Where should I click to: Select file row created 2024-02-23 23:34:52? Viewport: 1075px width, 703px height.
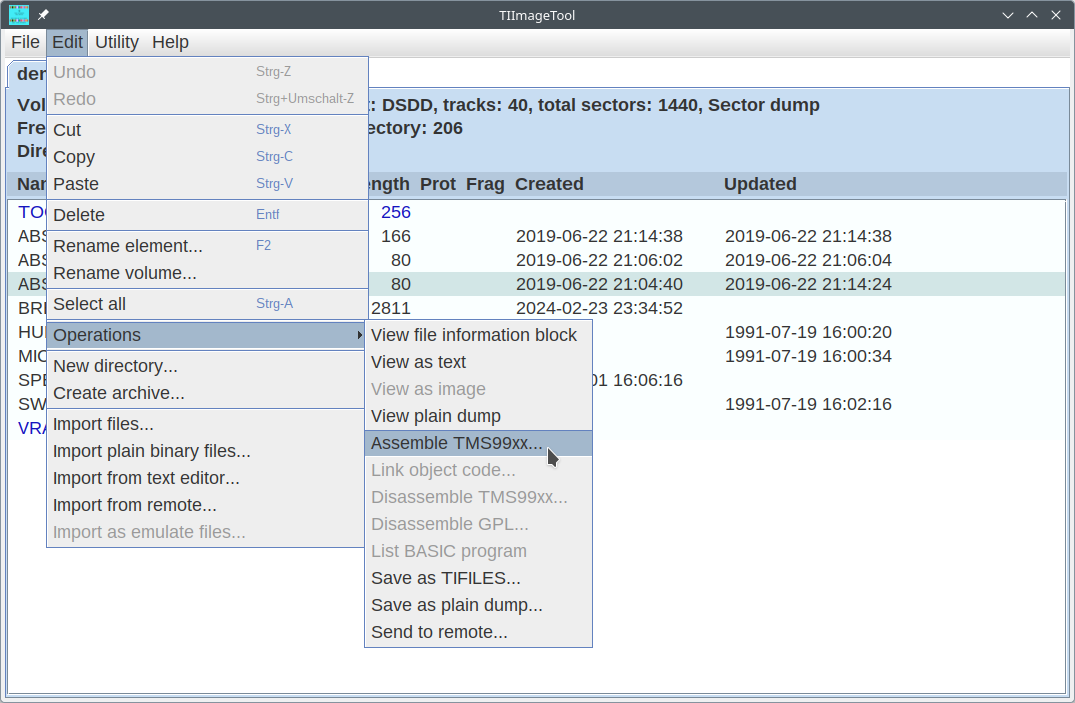[x=599, y=308]
